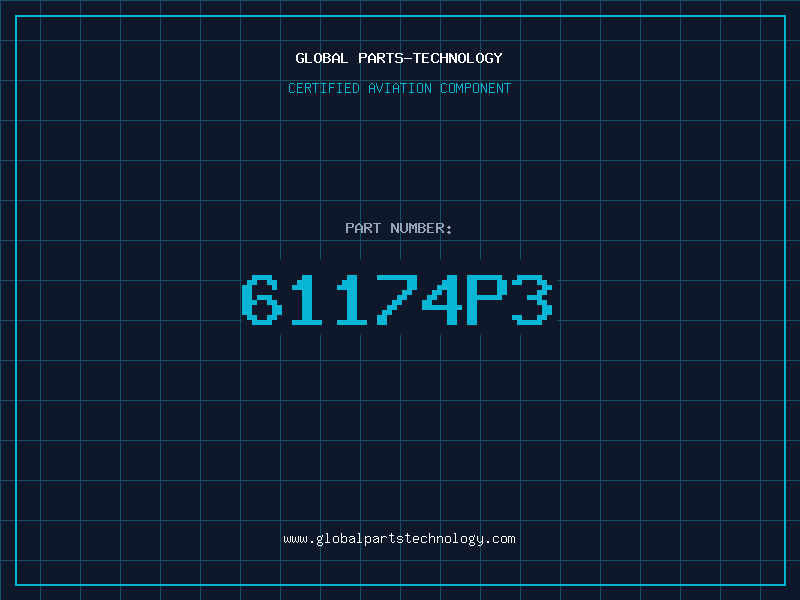Click the final digit 3 of the part number
The image size is (800, 600).
[532, 300]
